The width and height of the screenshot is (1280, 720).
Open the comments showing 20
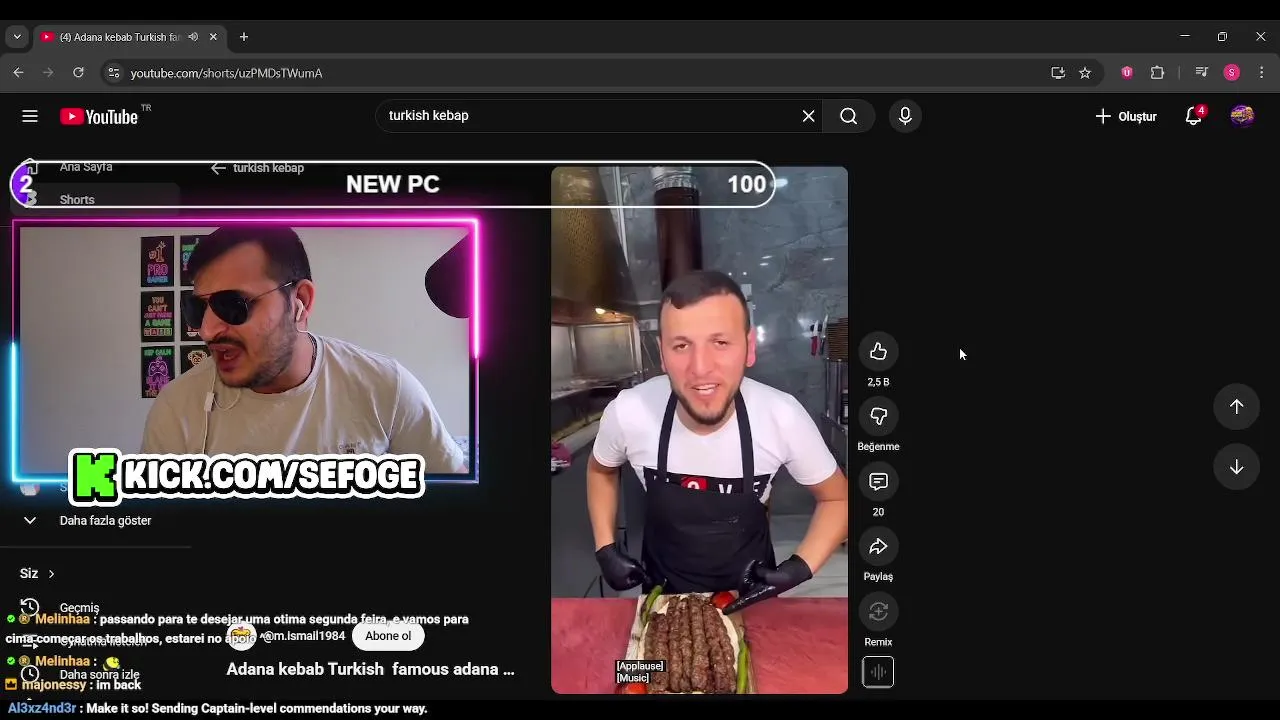pyautogui.click(x=878, y=481)
